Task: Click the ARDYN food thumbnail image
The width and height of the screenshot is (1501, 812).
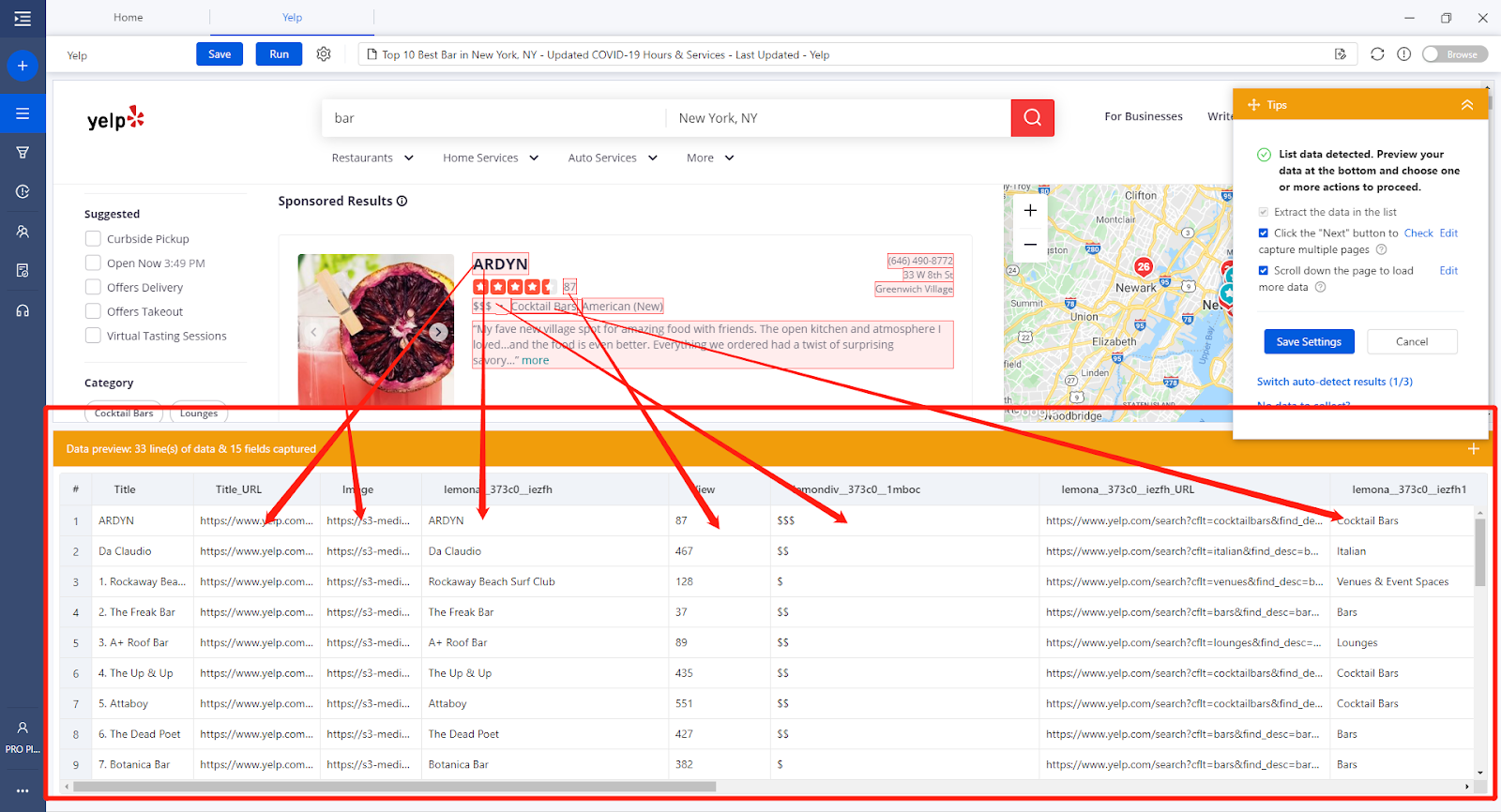Action: coord(376,329)
